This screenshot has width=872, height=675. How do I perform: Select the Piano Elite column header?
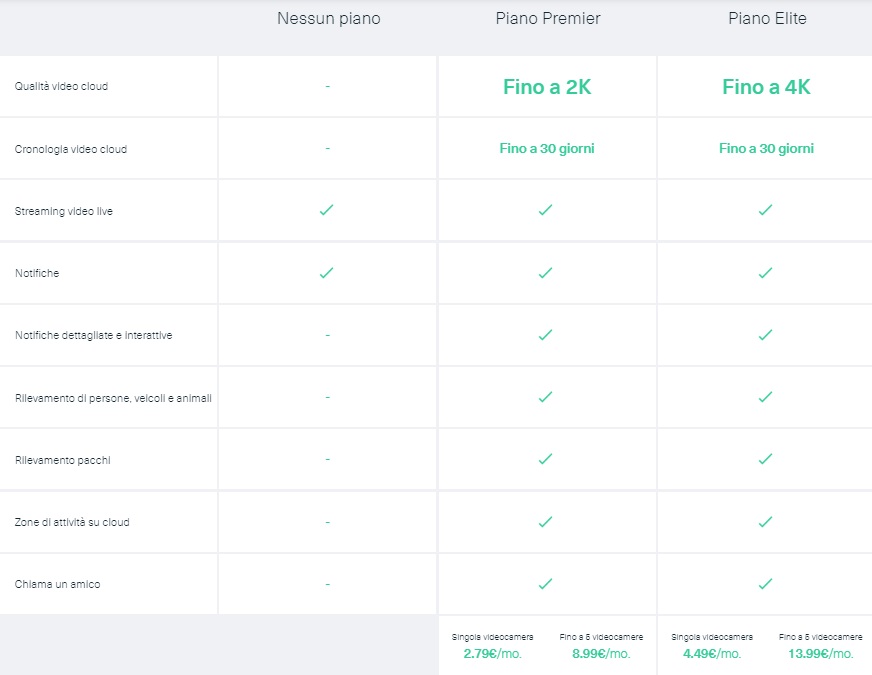click(767, 18)
